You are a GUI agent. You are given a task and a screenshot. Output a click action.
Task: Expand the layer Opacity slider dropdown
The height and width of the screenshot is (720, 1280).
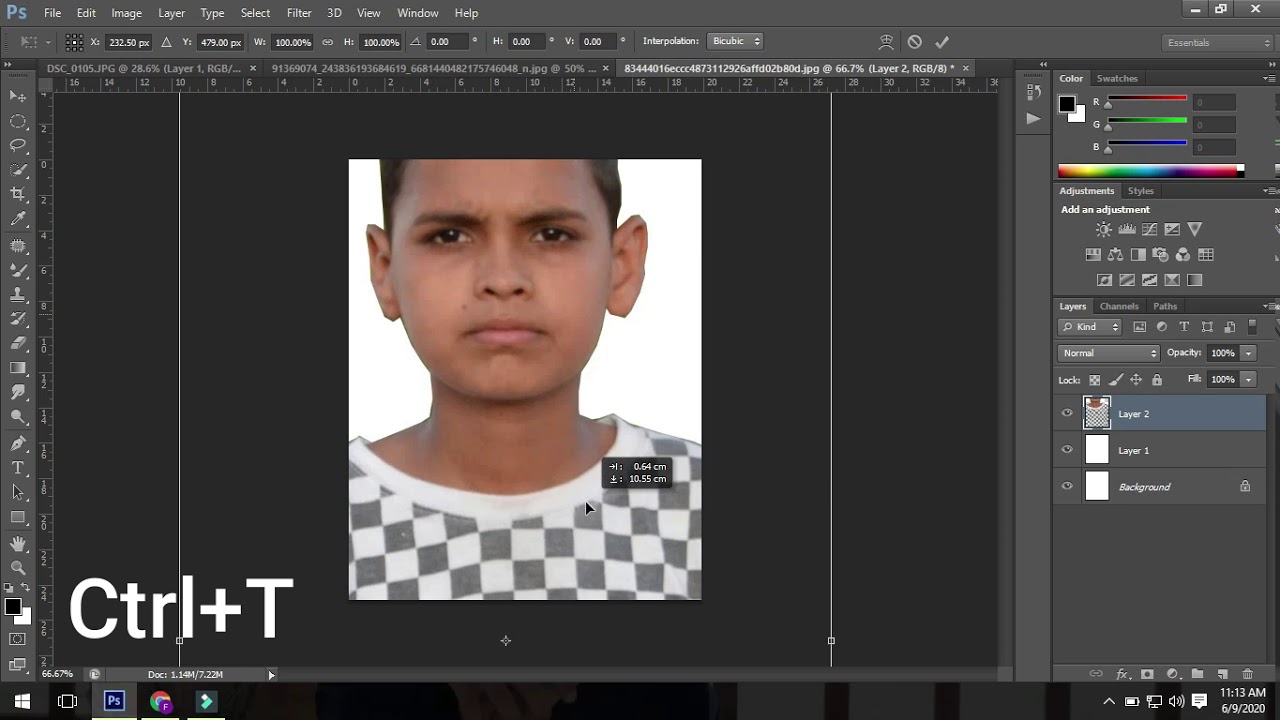(1248, 353)
